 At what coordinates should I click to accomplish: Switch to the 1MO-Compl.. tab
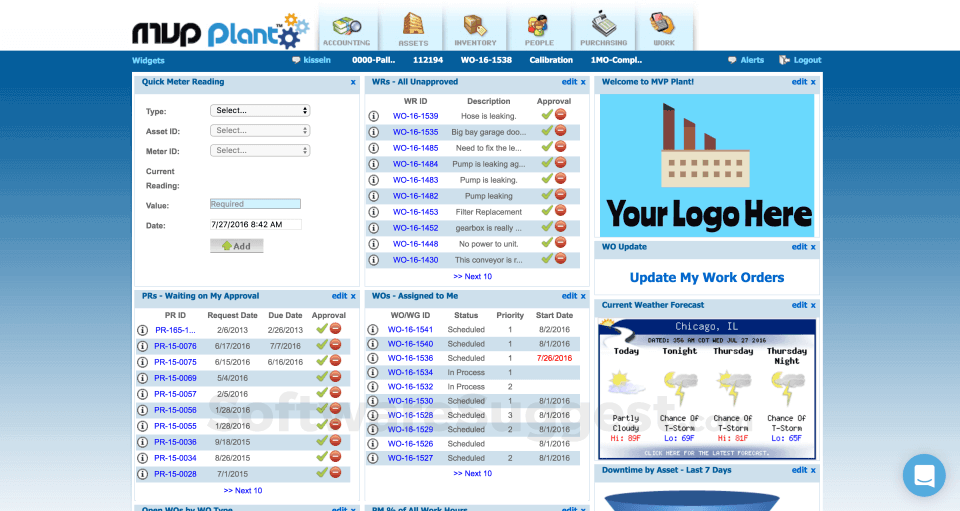click(x=616, y=60)
